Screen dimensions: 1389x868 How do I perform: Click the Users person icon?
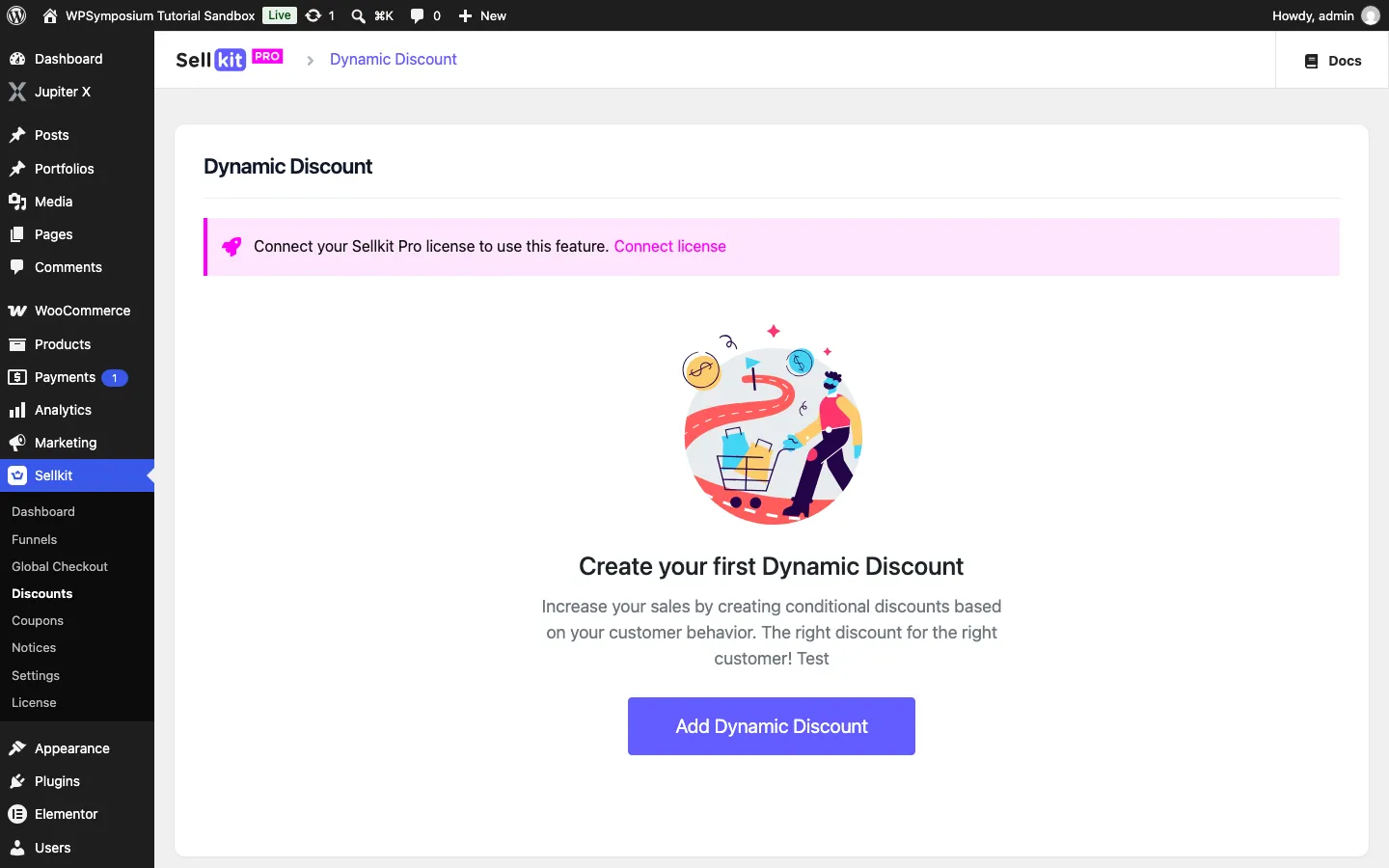pos(17,848)
